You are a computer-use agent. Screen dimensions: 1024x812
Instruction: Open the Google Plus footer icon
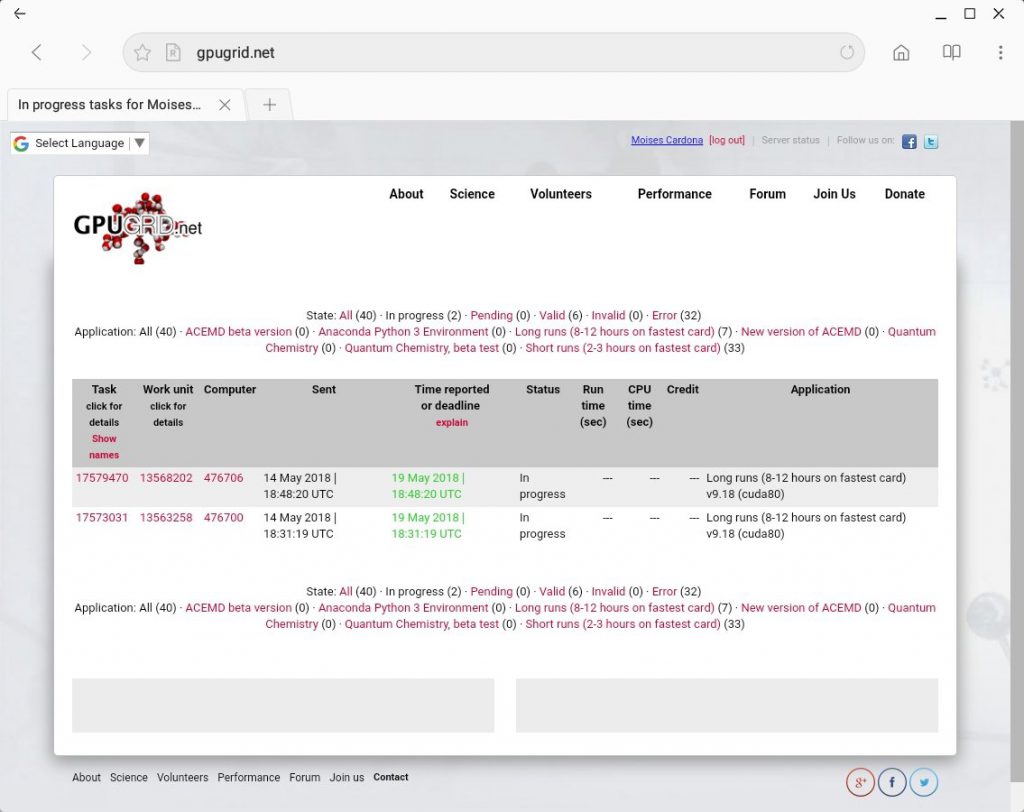pos(860,781)
